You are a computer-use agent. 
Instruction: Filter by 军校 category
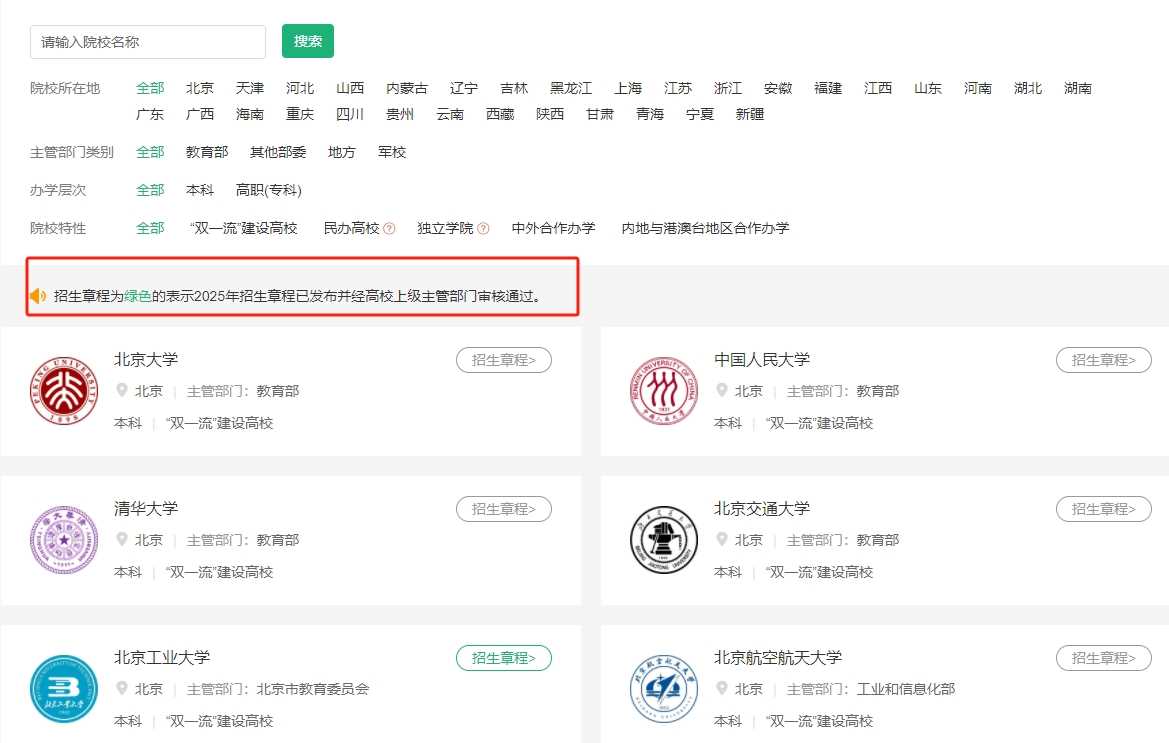[x=391, y=152]
